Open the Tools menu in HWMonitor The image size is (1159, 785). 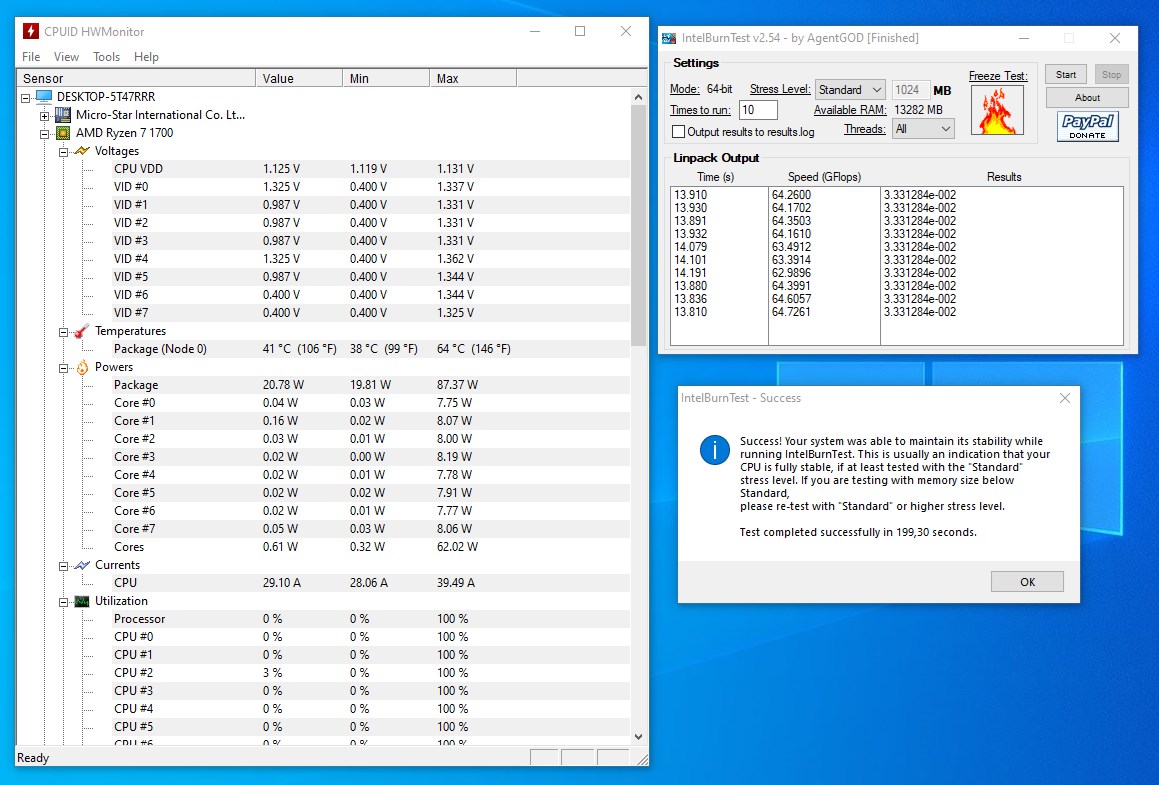(106, 57)
